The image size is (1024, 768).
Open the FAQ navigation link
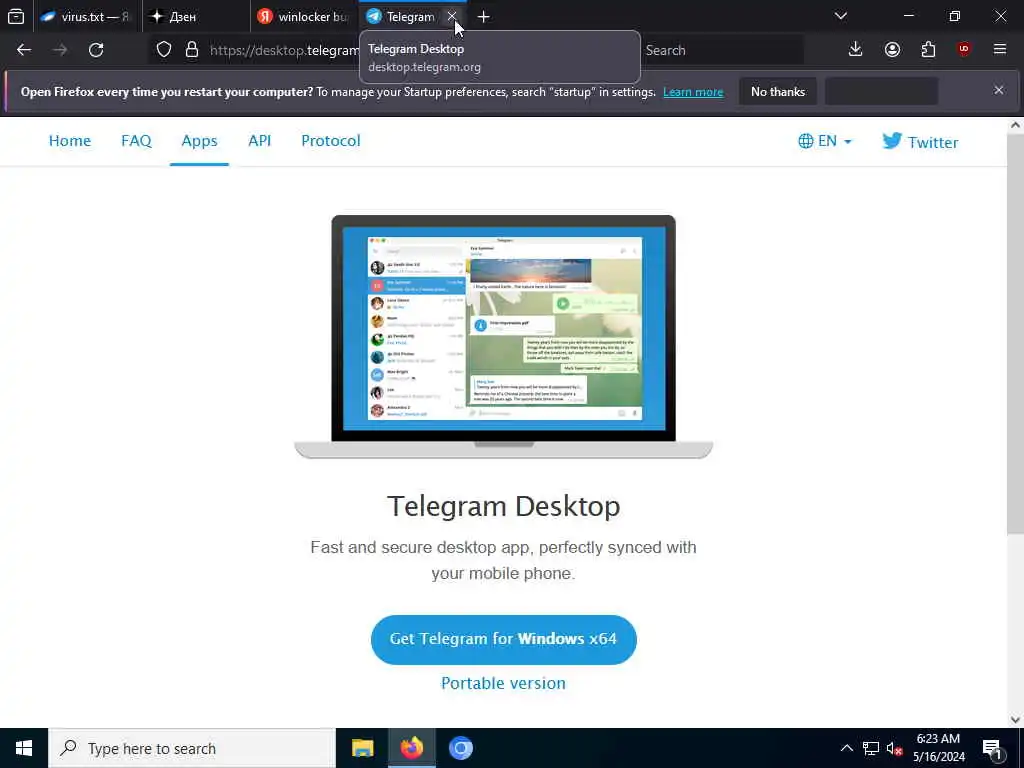136,141
